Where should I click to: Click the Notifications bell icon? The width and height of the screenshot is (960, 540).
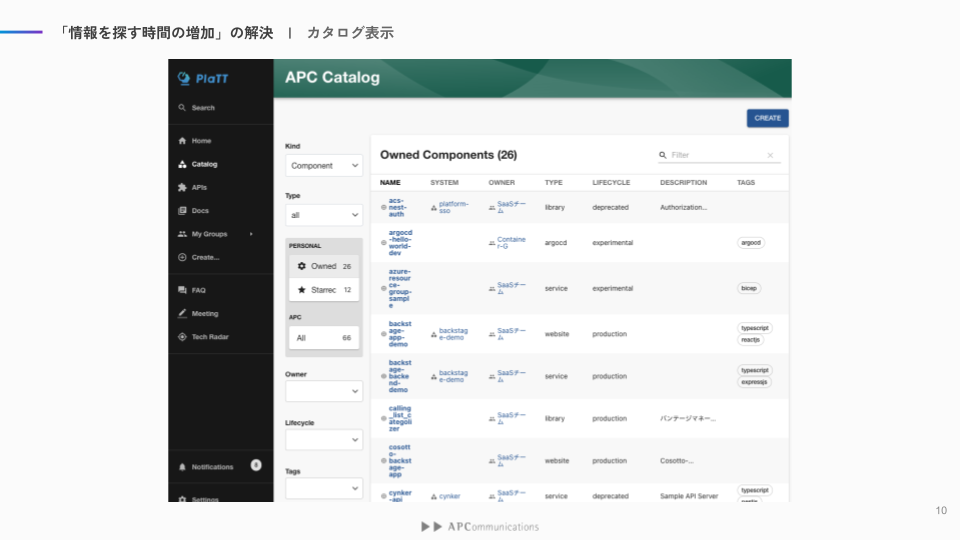coord(182,467)
